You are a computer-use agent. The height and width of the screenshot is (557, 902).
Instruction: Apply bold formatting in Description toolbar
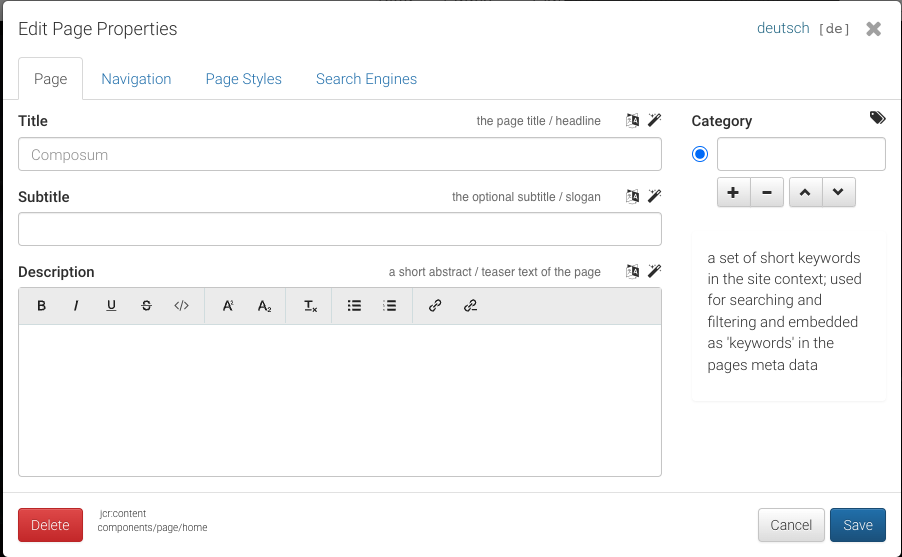tap(41, 306)
